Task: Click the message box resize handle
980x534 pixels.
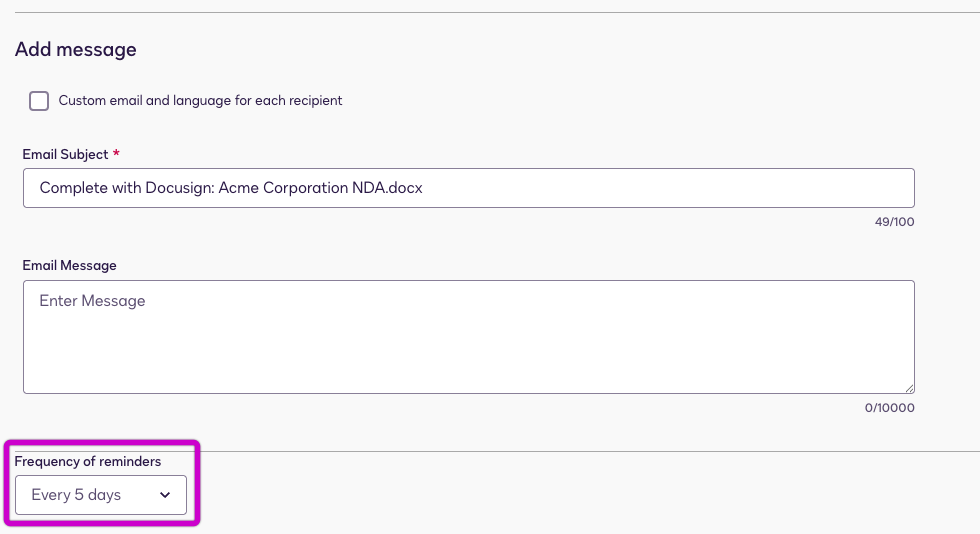Action: click(x=909, y=388)
